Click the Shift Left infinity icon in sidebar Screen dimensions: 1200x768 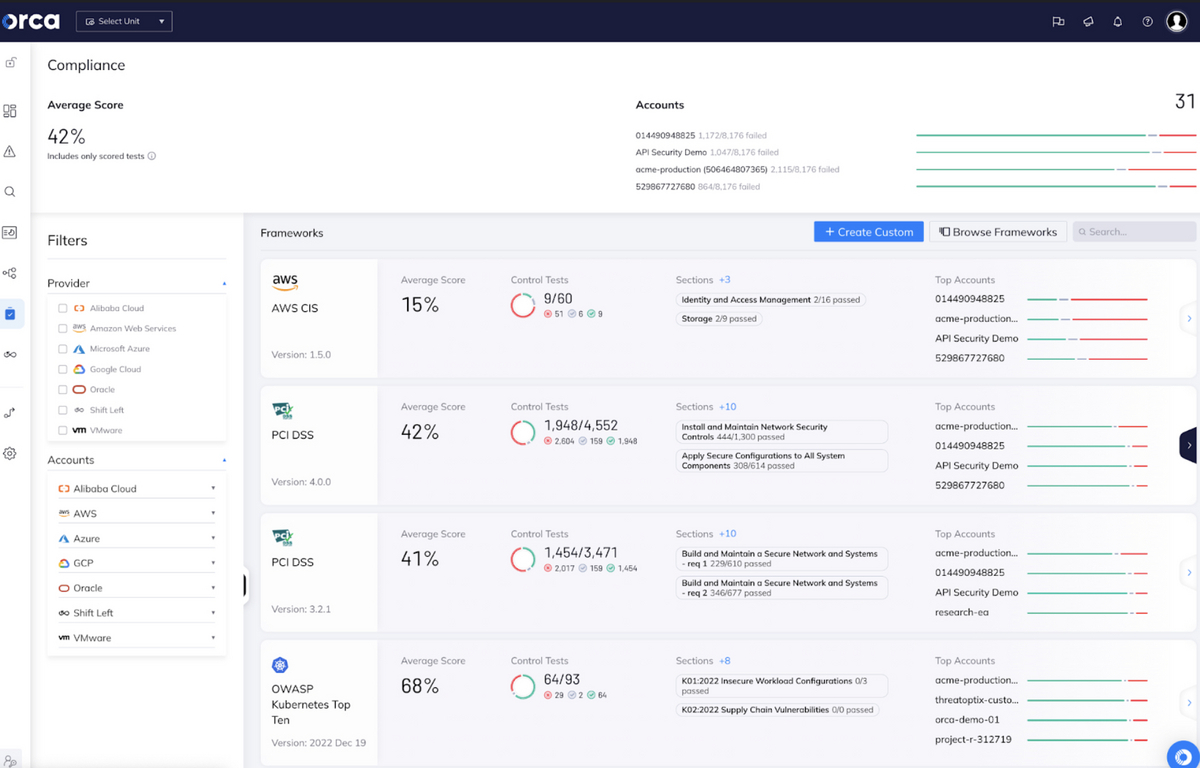(x=11, y=353)
